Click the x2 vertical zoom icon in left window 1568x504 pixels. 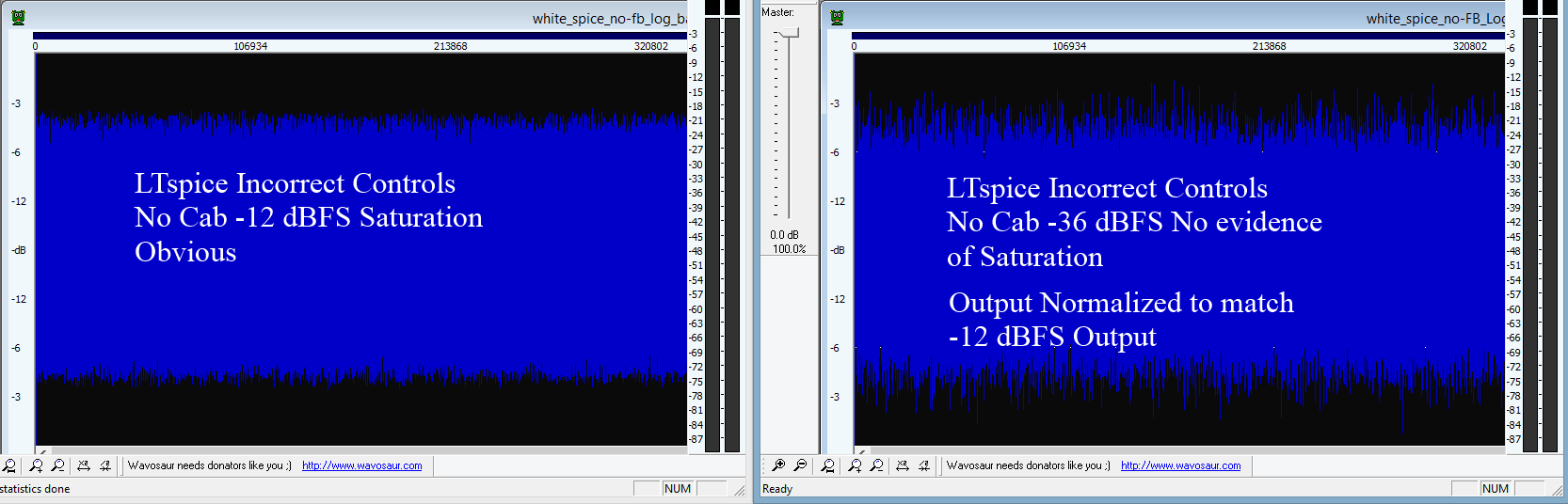pos(84,465)
